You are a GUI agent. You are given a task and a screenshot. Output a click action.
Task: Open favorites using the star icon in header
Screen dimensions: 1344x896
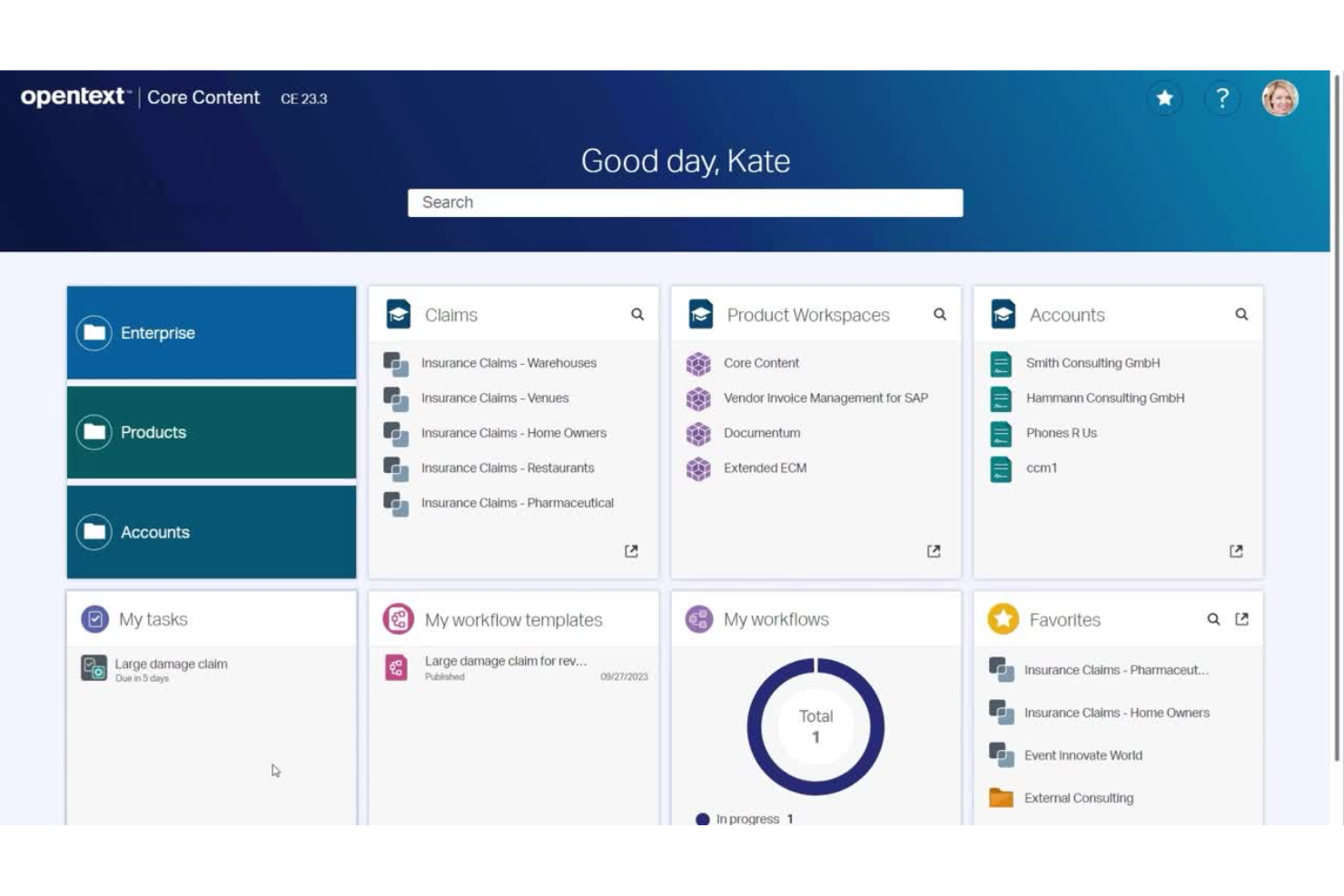click(x=1165, y=98)
